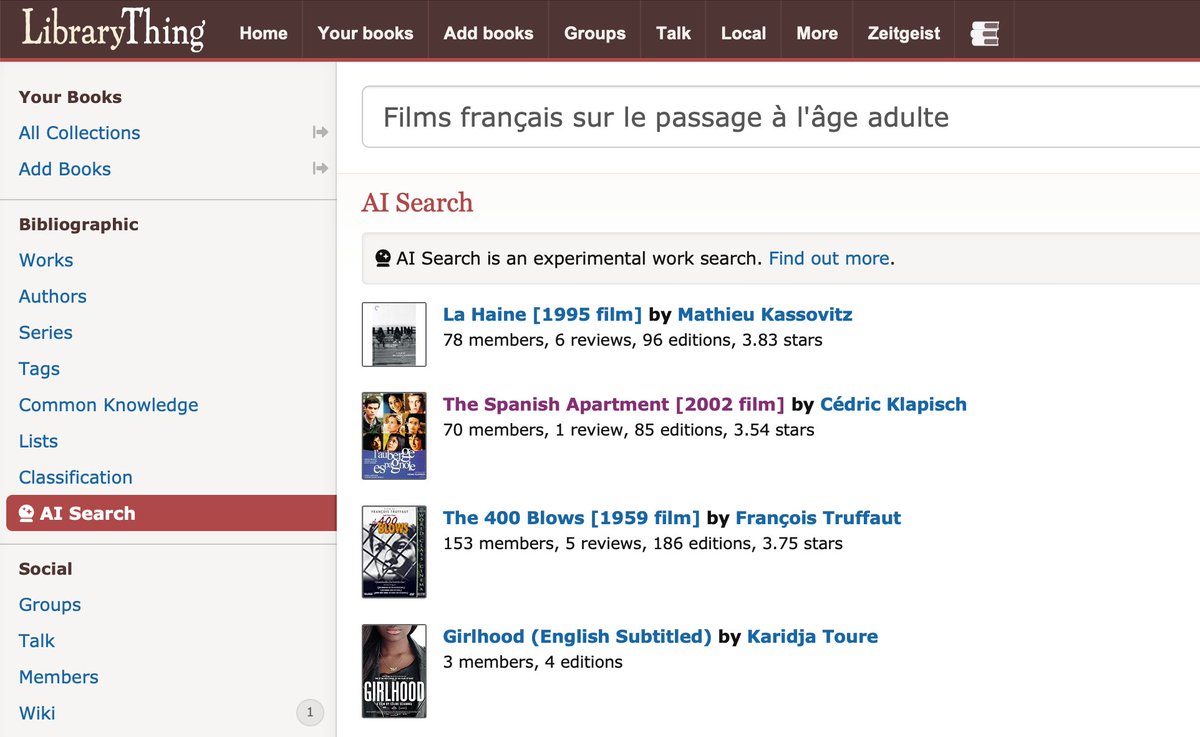Open author Cédric Klapisch

[x=893, y=404]
